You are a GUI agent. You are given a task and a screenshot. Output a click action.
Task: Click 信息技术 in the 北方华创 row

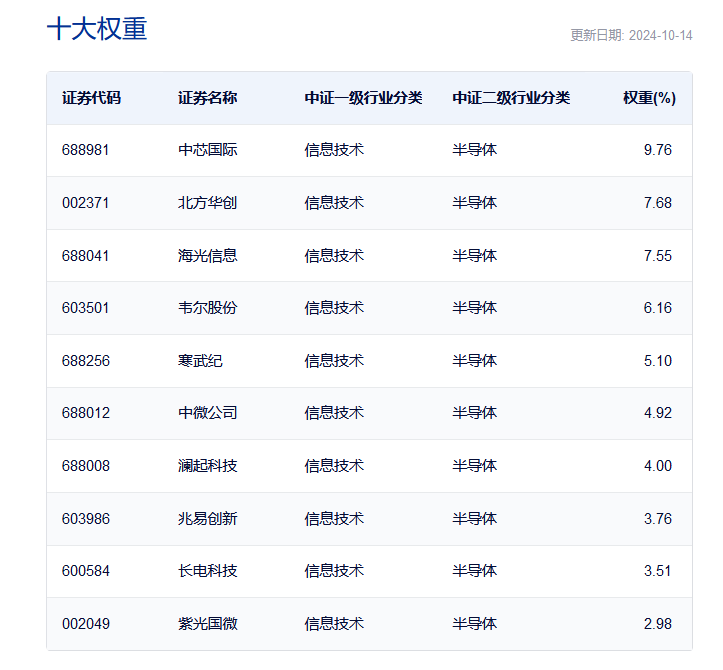(334, 203)
